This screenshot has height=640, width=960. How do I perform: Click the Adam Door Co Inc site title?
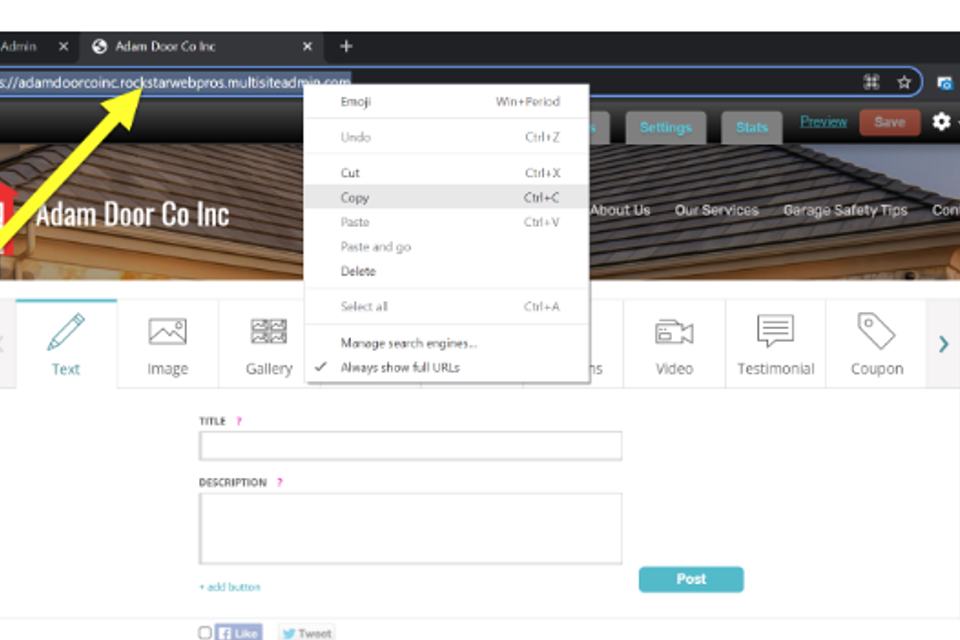(132, 214)
